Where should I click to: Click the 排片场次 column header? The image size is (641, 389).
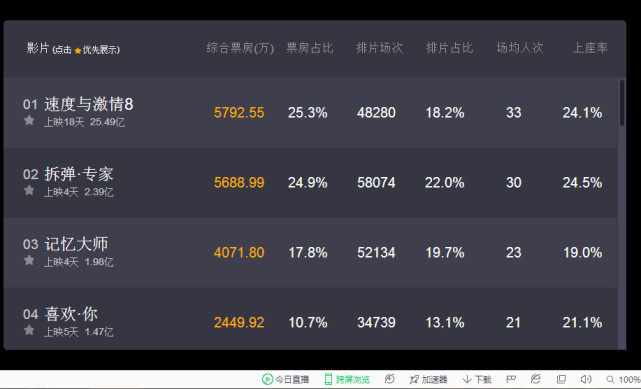point(379,48)
